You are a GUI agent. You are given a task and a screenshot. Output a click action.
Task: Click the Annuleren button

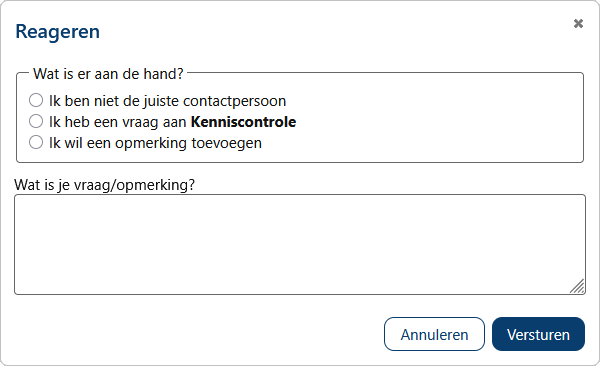[x=434, y=334]
